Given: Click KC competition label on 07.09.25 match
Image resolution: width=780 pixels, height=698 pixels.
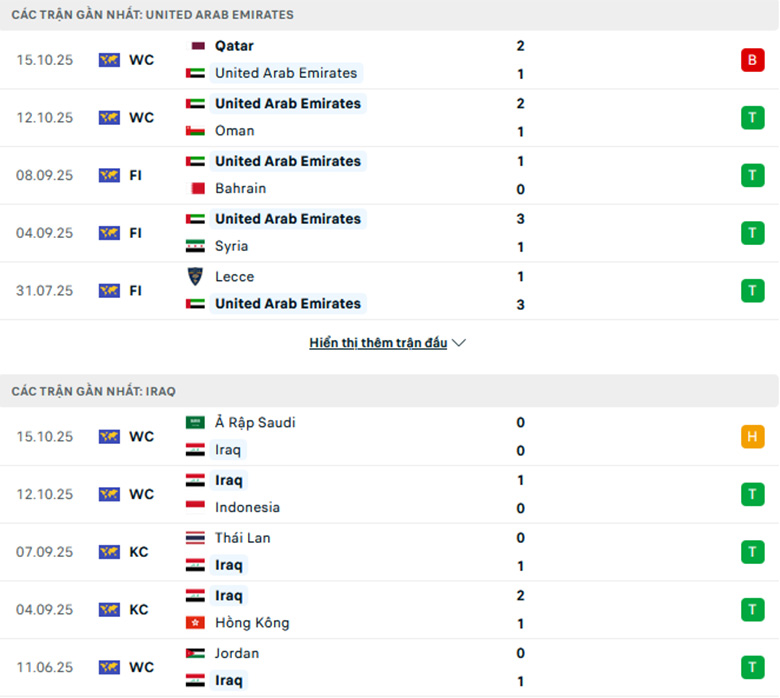Looking at the screenshot, I should (140, 552).
